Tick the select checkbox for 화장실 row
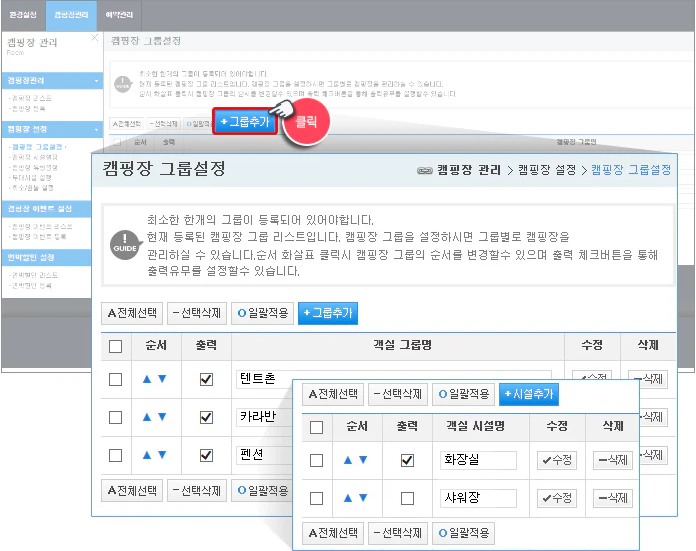The height and width of the screenshot is (551, 696). point(316,460)
